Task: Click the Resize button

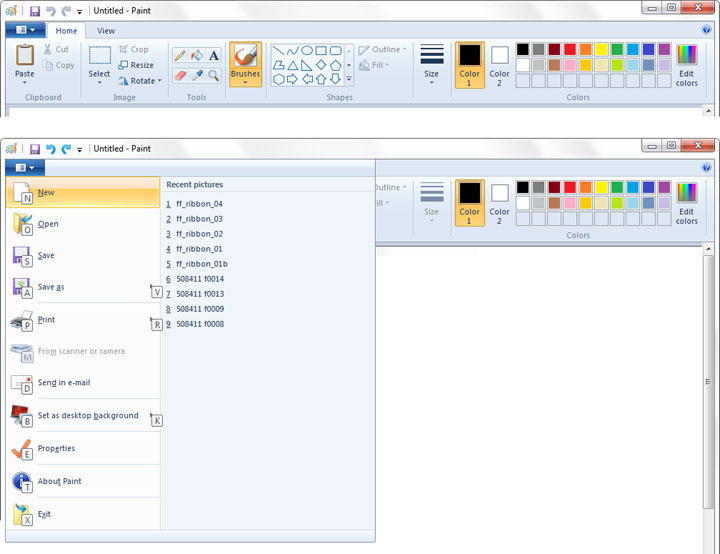Action: (136, 65)
